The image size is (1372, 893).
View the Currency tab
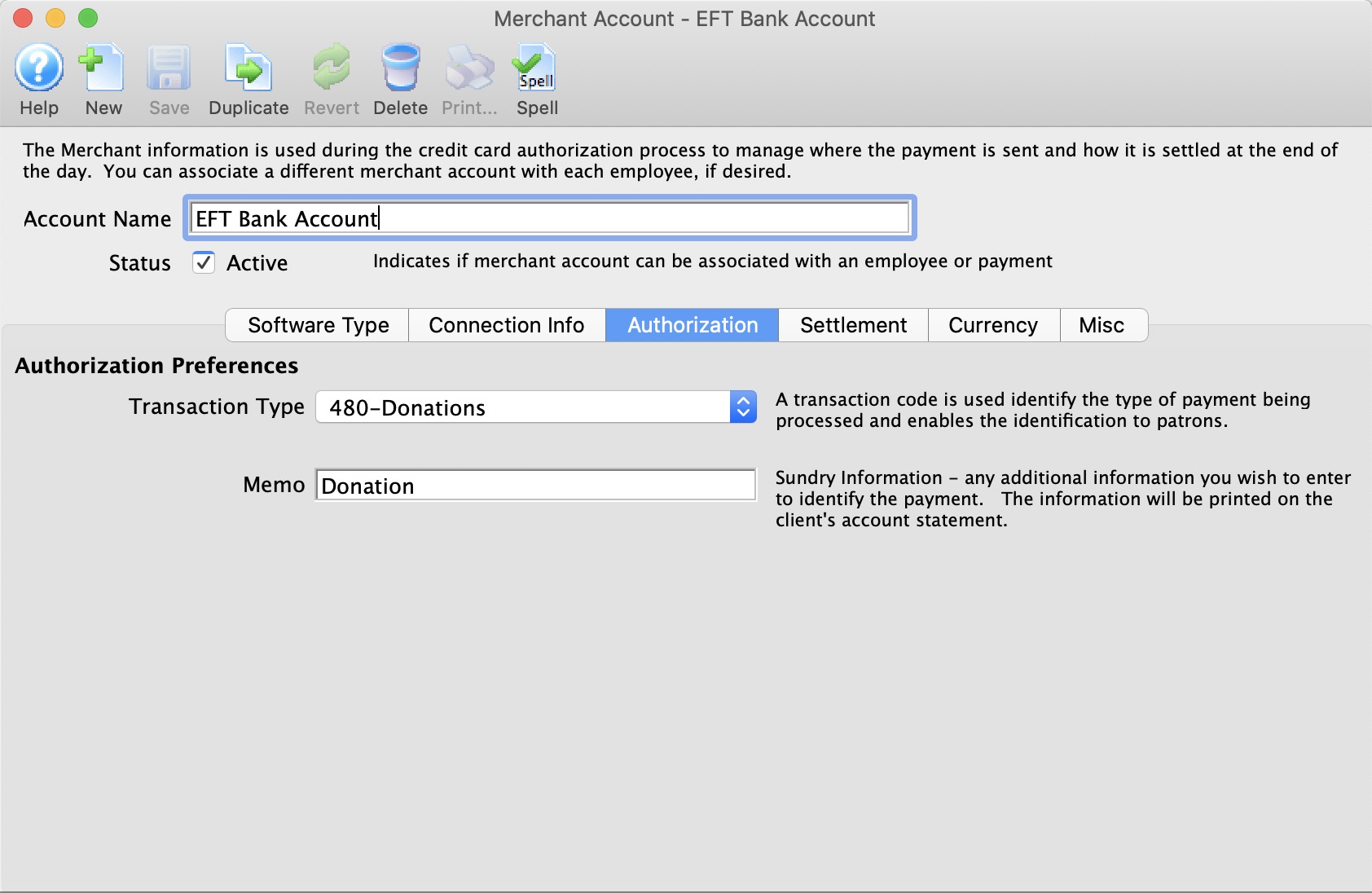(992, 324)
